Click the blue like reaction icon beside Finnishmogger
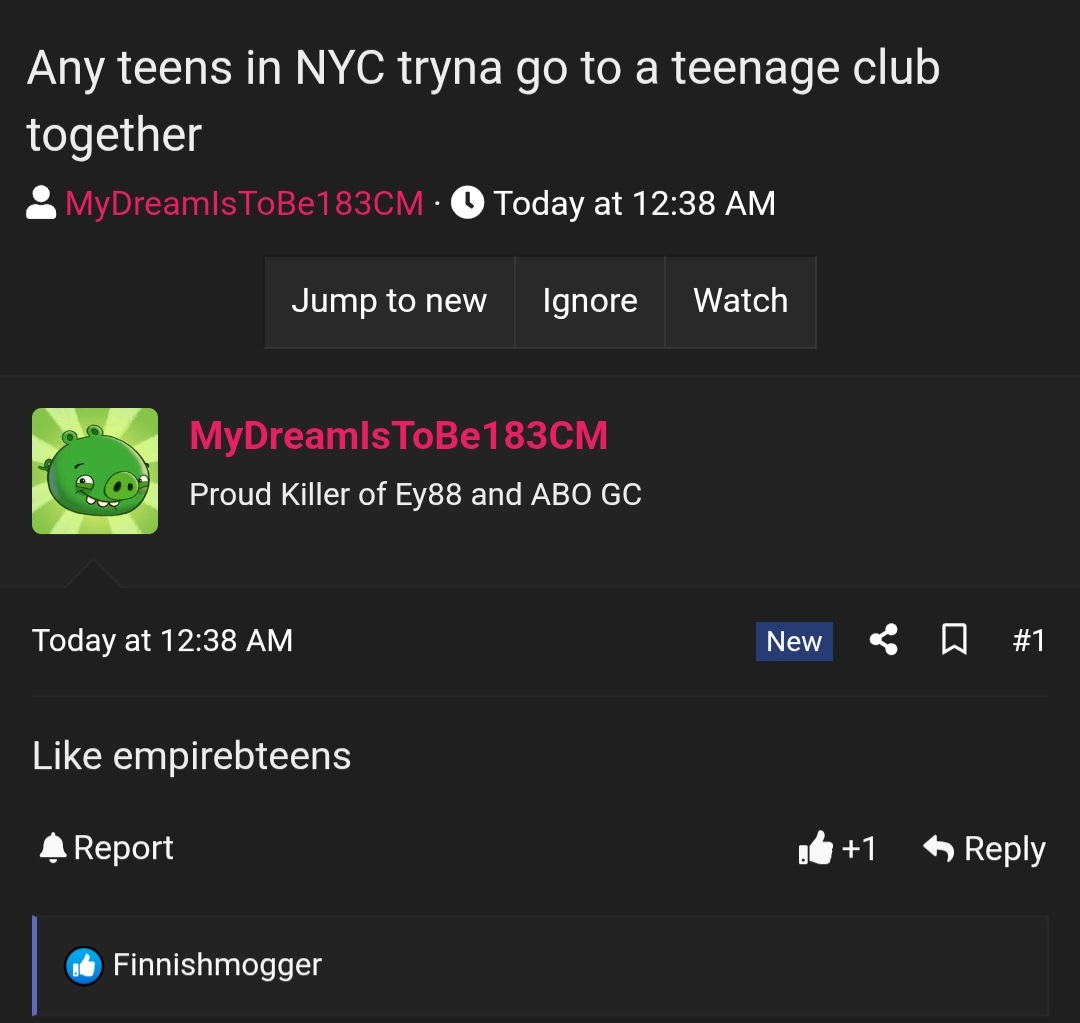This screenshot has width=1080, height=1023. 84,965
